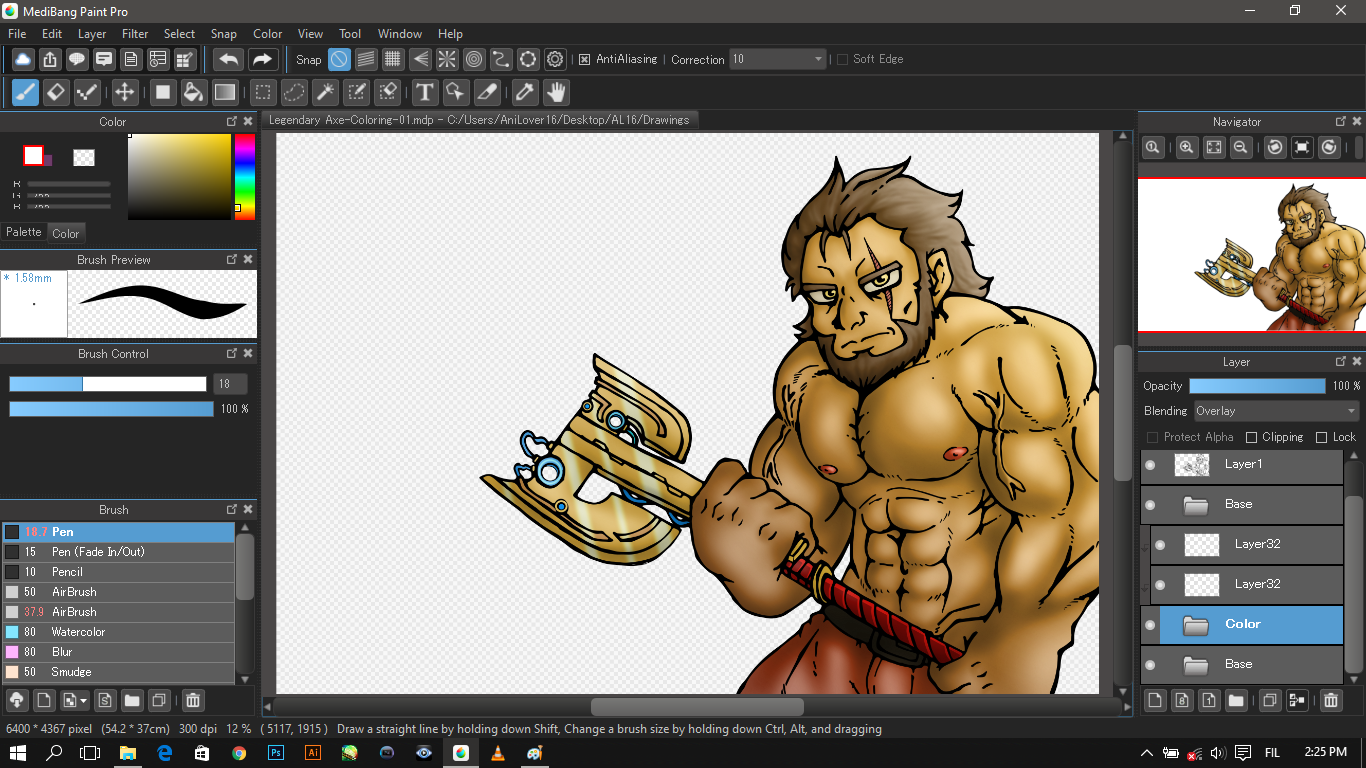This screenshot has height=768, width=1366.
Task: Choose the Pen (Fade In/Out) brush
Action: point(118,552)
